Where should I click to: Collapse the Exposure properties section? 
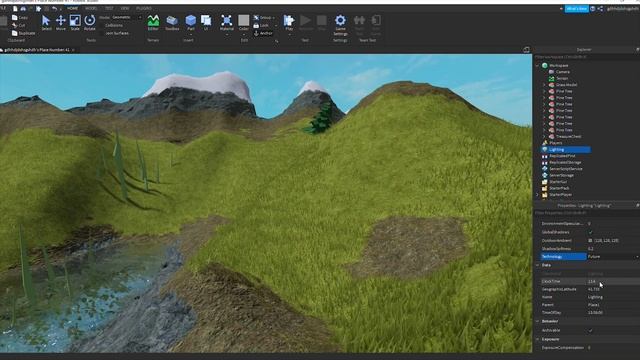538,340
